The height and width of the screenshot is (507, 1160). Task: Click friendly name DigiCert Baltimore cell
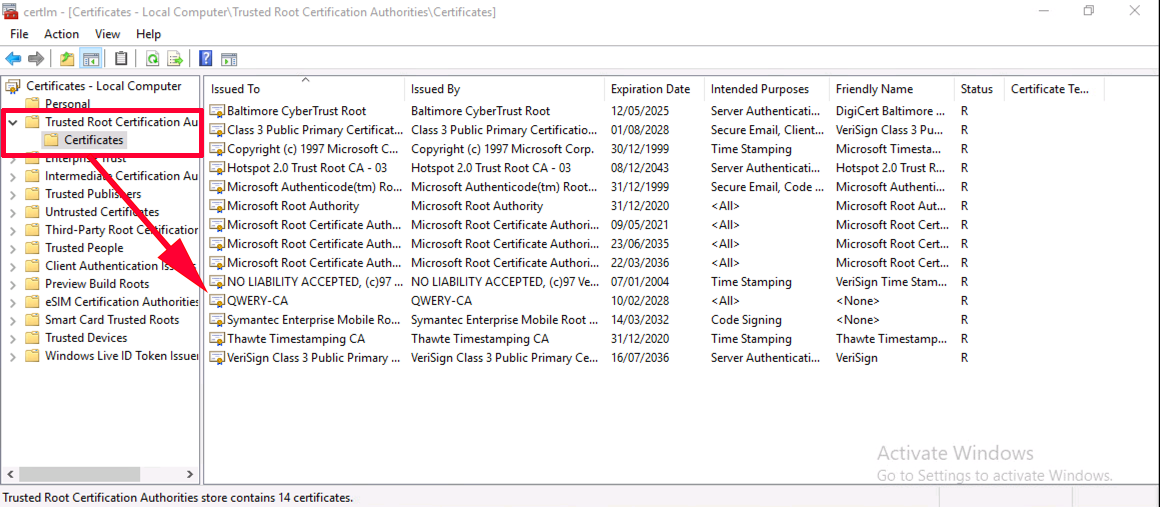click(x=891, y=111)
